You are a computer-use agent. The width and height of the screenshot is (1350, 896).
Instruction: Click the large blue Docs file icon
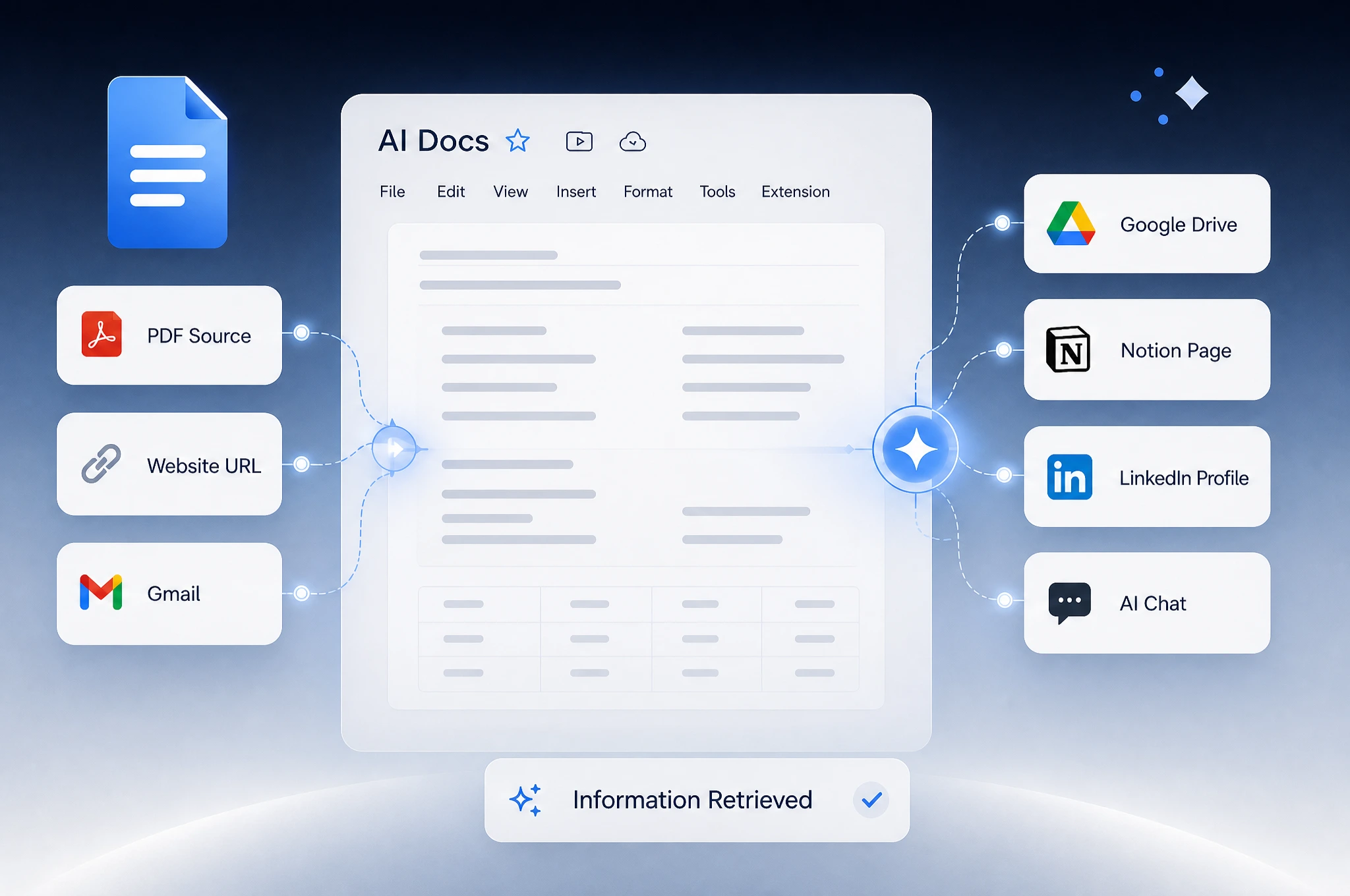[x=167, y=162]
